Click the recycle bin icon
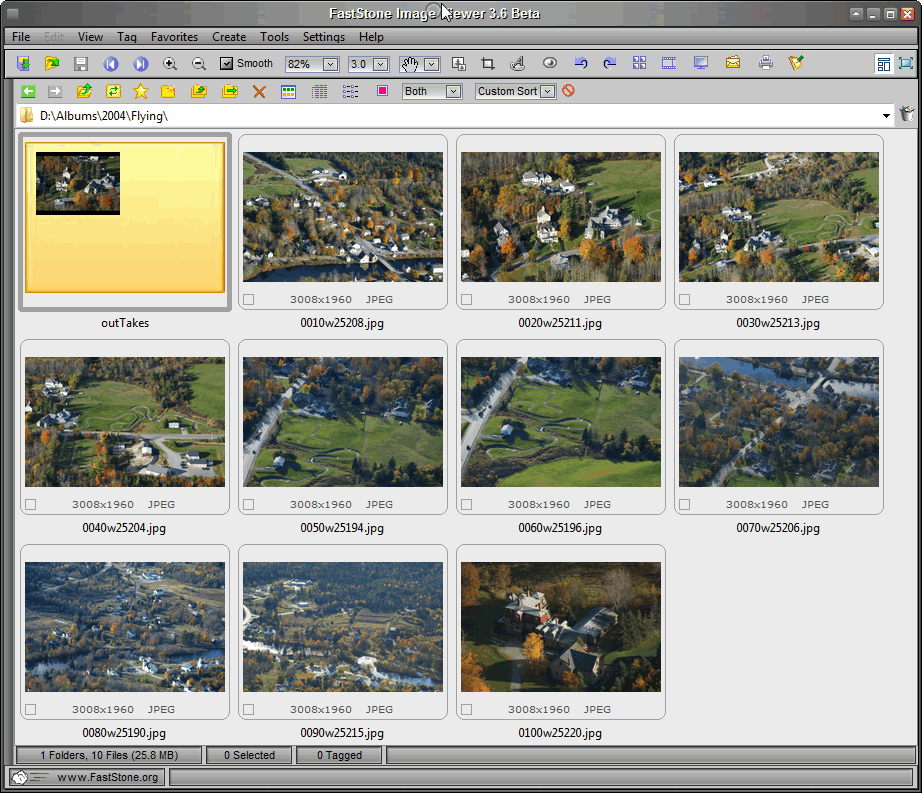 tap(907, 115)
